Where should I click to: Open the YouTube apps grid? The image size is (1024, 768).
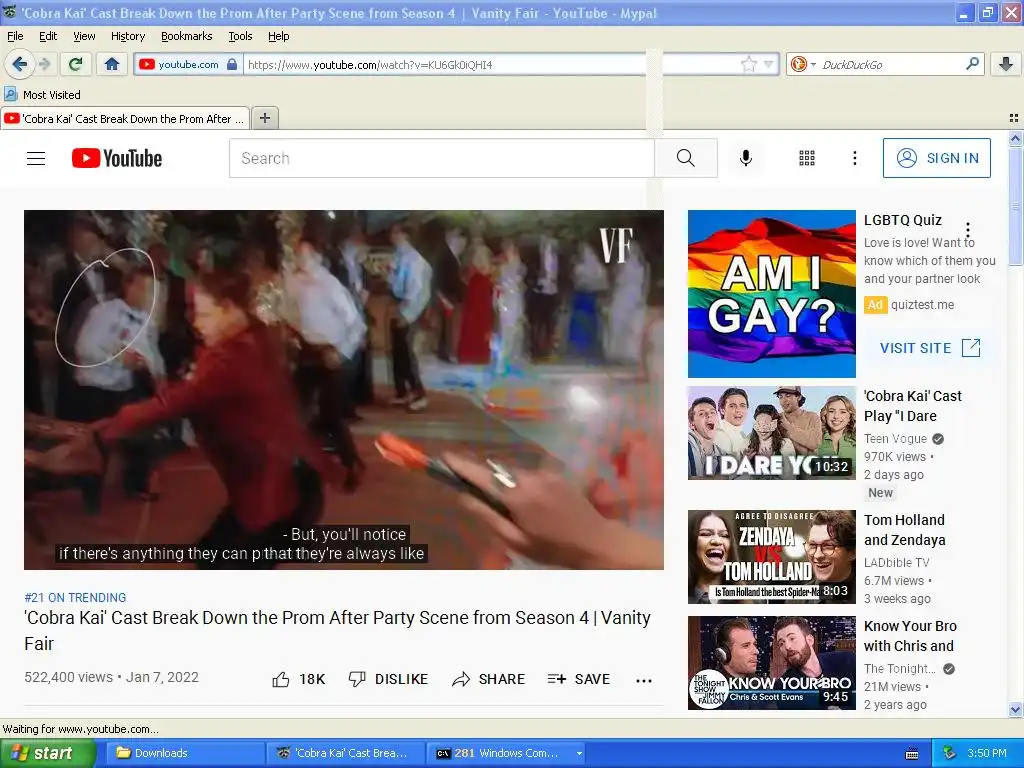click(807, 158)
